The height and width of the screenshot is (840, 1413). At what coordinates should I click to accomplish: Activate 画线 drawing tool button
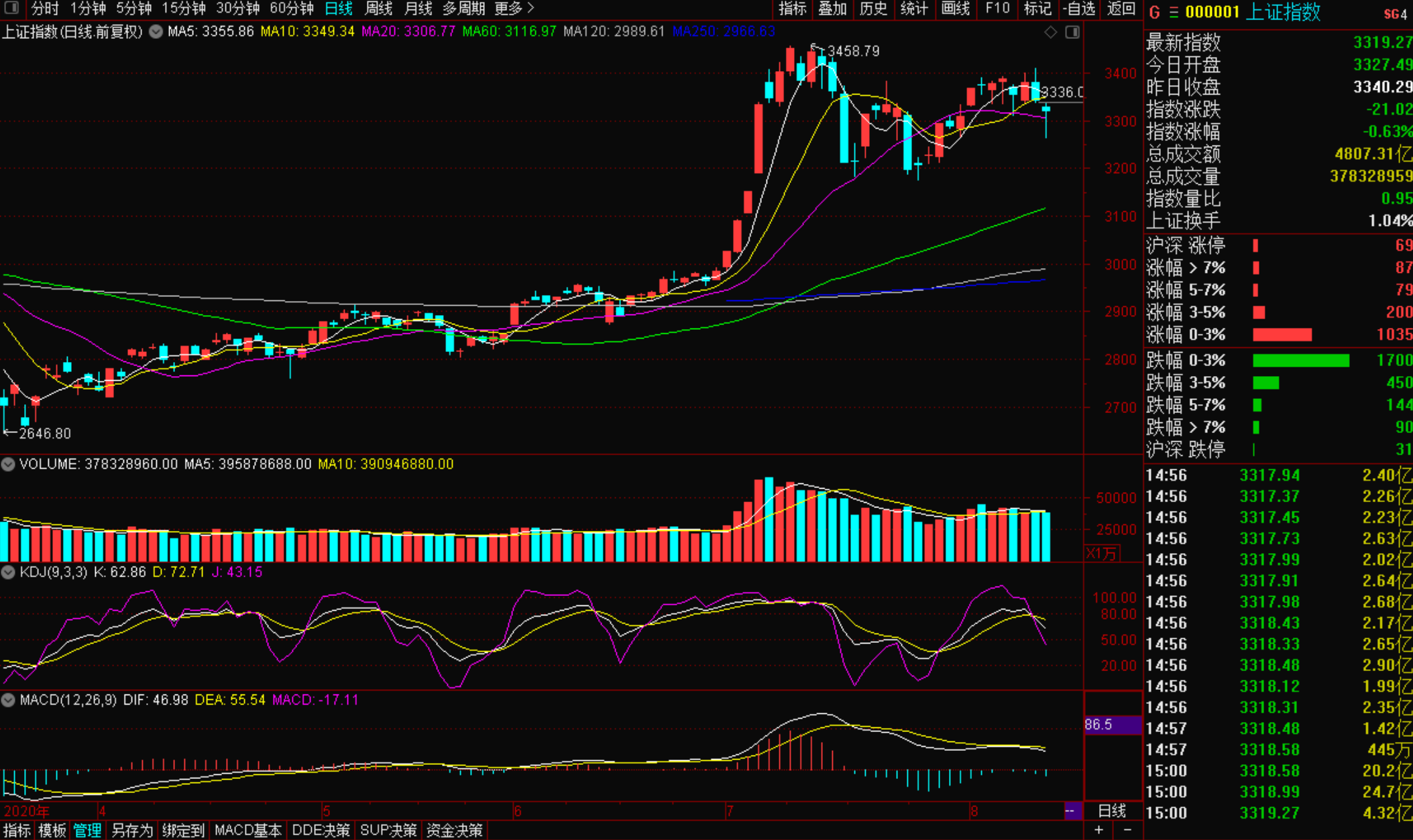[955, 9]
